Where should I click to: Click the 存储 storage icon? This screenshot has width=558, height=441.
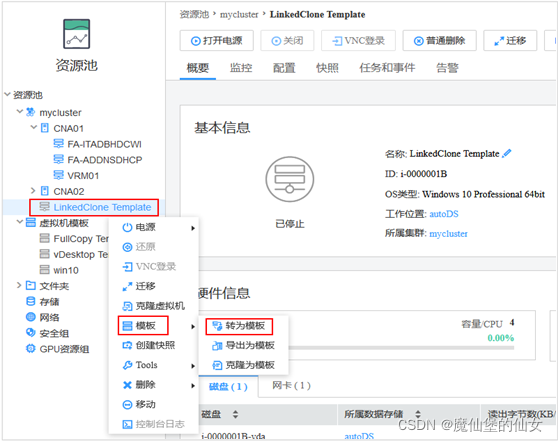31,301
